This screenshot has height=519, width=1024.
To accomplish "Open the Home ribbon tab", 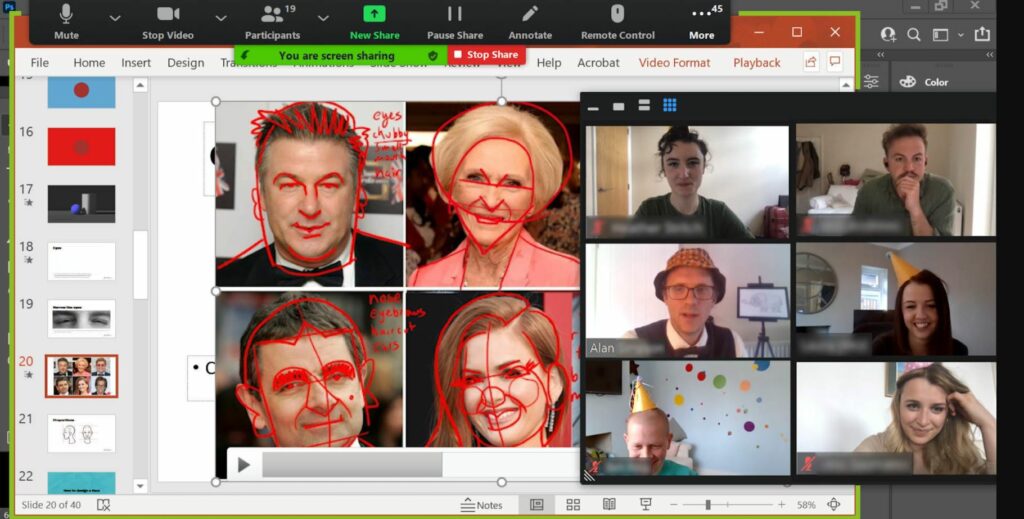I will coord(89,63).
